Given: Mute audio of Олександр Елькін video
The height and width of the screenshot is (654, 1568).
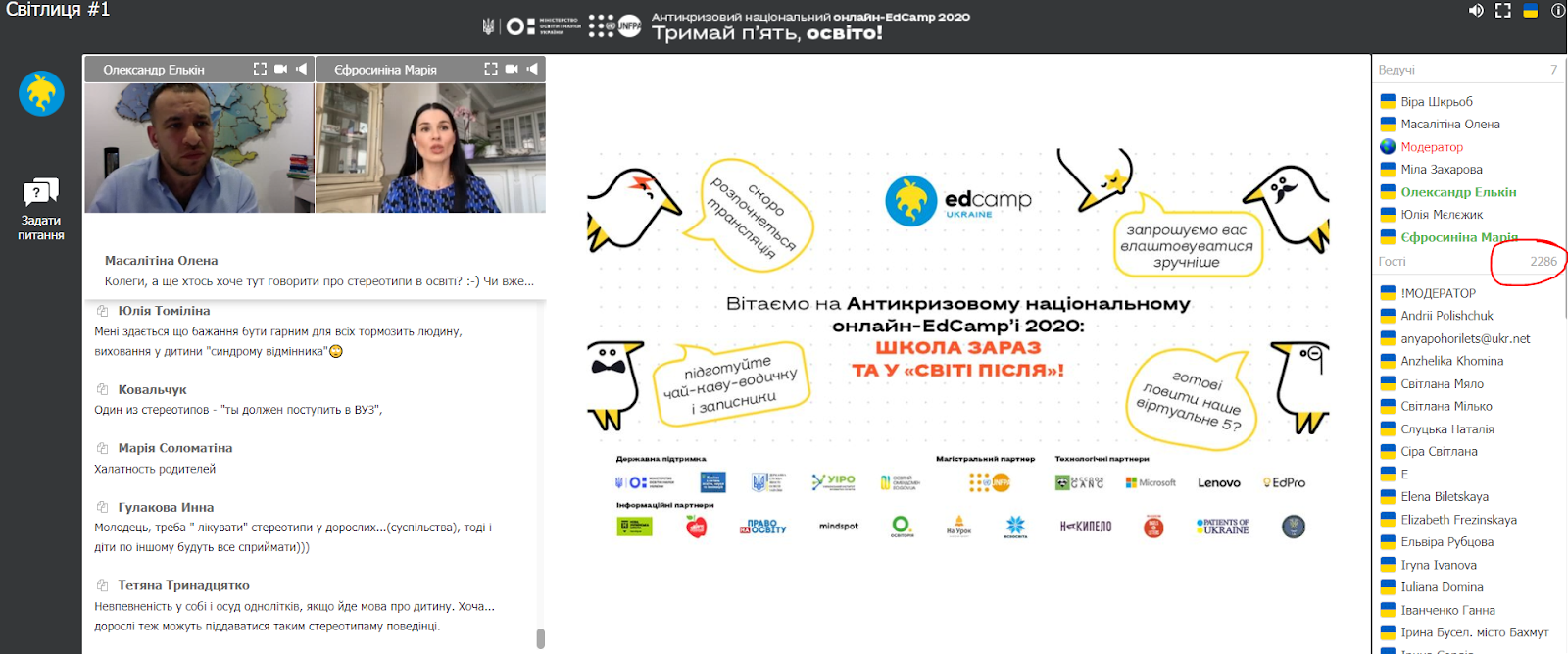Looking at the screenshot, I should pyautogui.click(x=302, y=69).
